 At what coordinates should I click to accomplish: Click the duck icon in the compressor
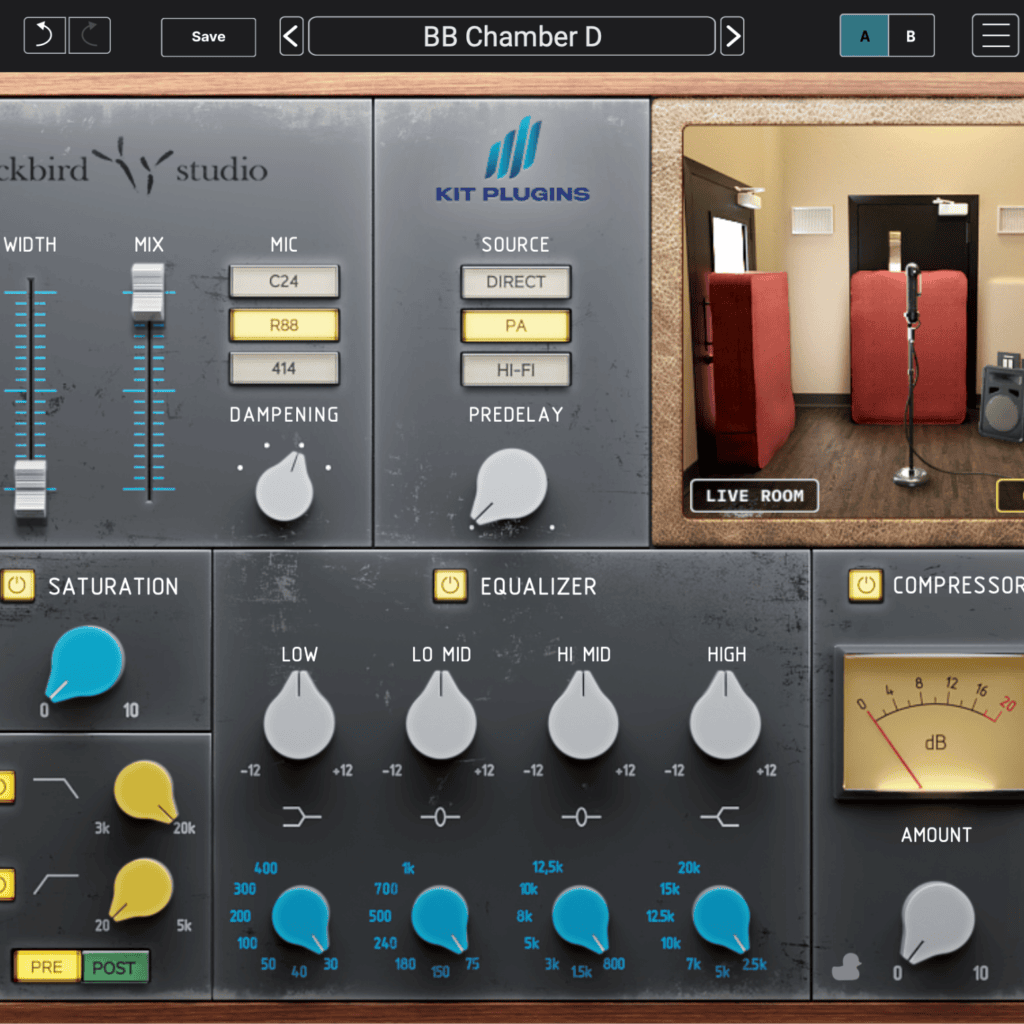pyautogui.click(x=846, y=967)
